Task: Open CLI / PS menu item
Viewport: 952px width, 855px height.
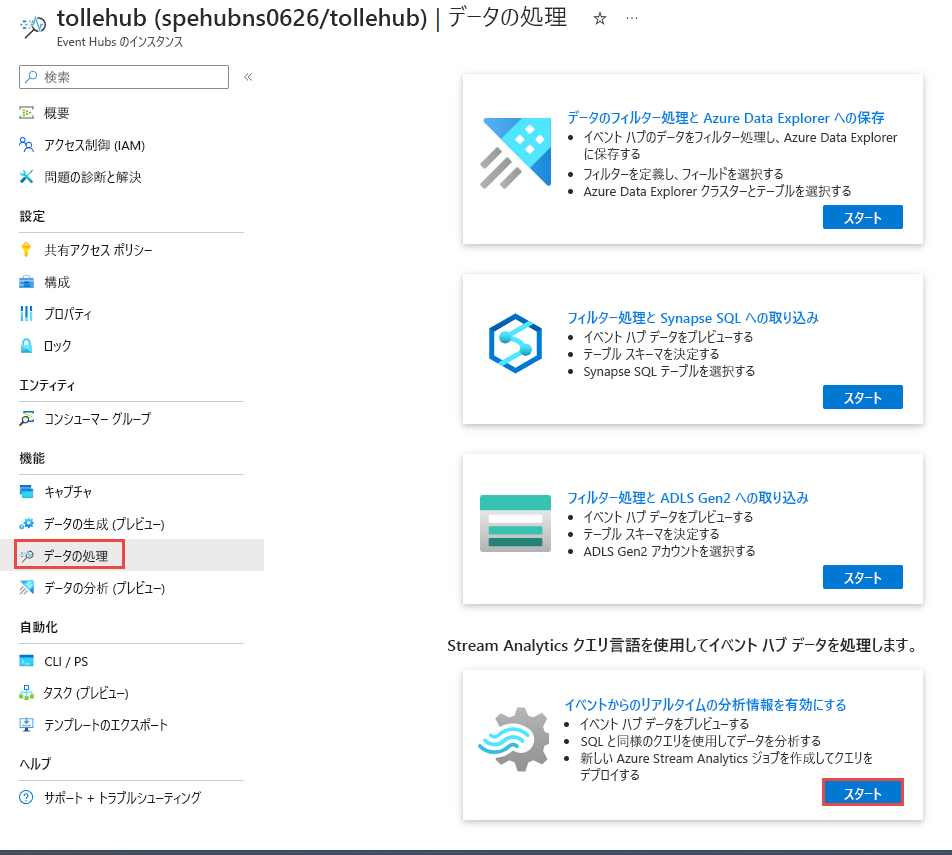Action: pyautogui.click(x=66, y=661)
